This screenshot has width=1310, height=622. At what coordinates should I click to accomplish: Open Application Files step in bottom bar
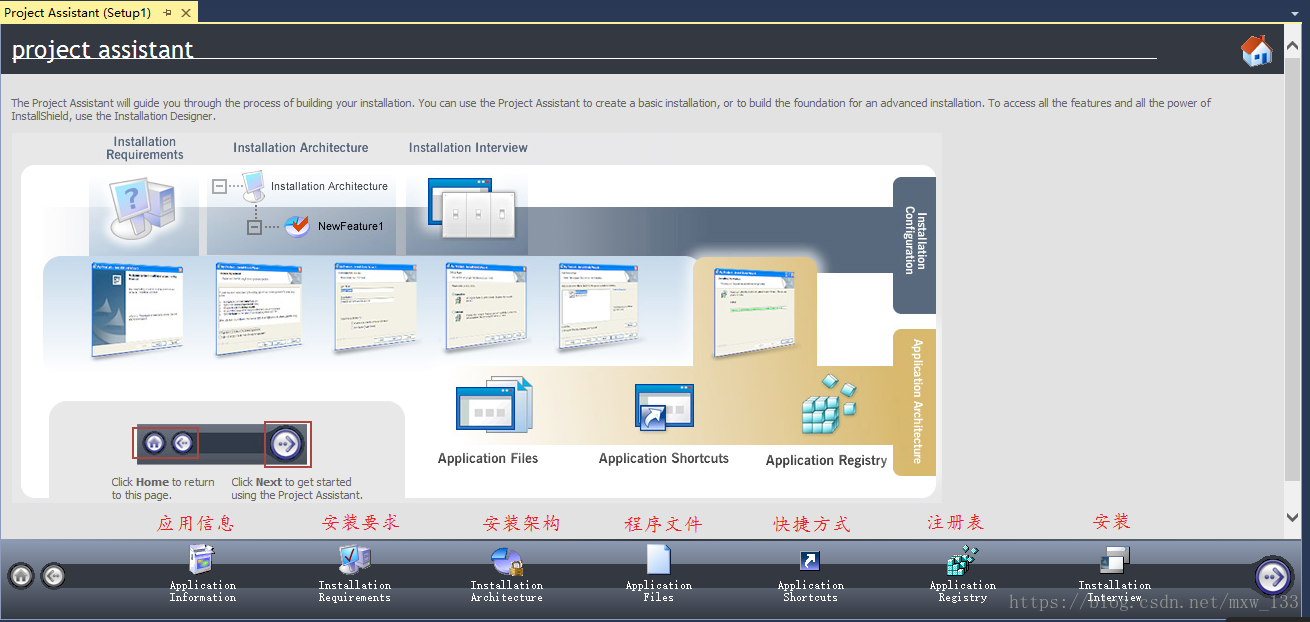coord(658,574)
